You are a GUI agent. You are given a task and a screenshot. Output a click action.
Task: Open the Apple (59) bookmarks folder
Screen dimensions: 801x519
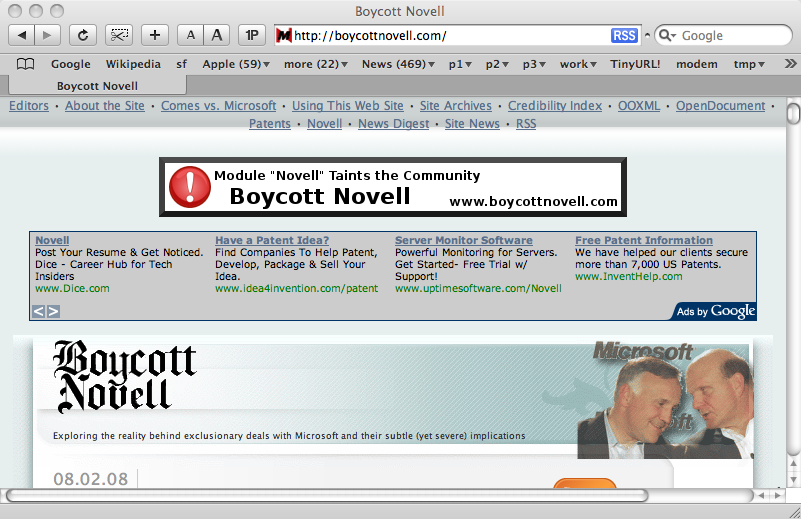click(x=236, y=64)
